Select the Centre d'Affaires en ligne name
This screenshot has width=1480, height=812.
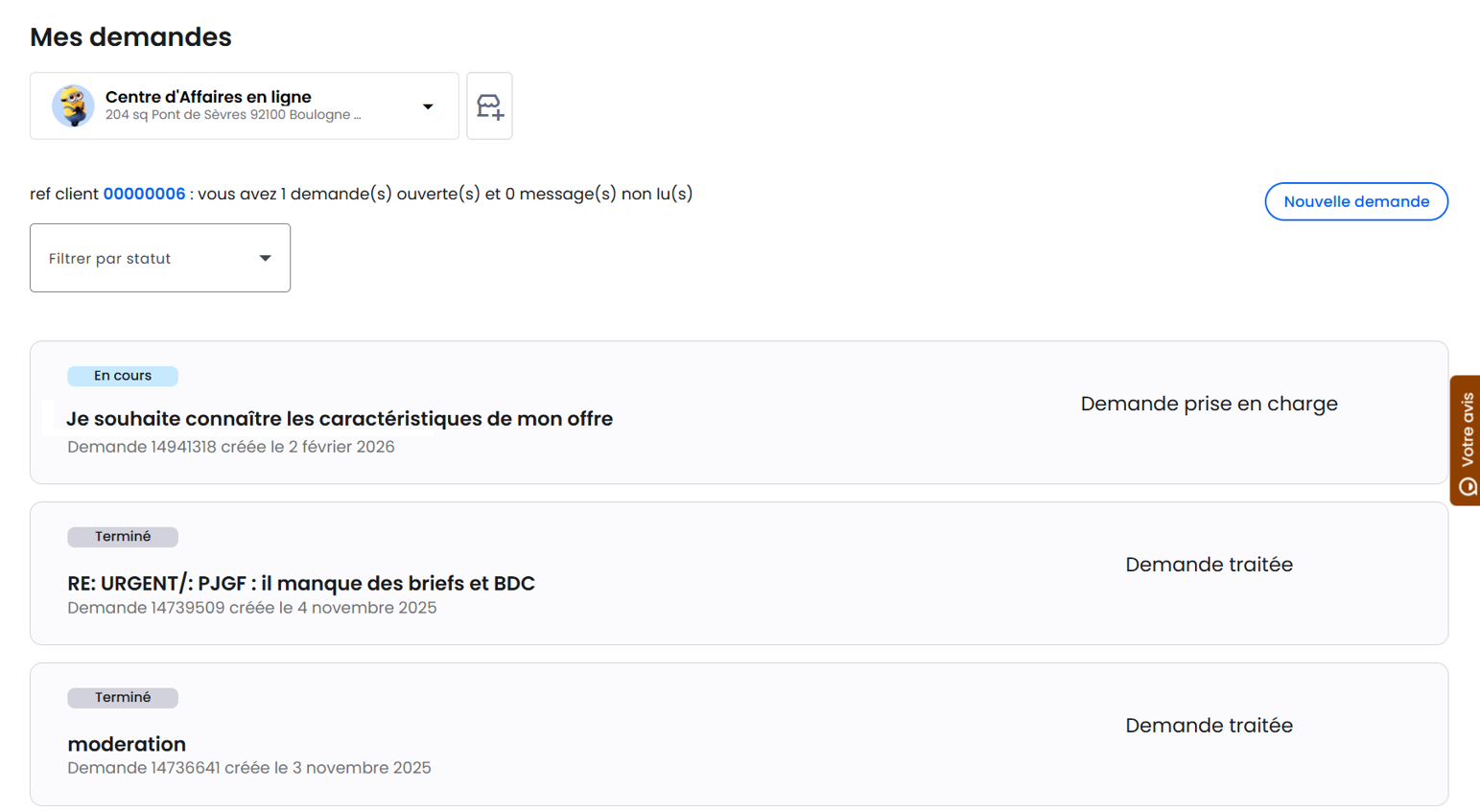(208, 97)
